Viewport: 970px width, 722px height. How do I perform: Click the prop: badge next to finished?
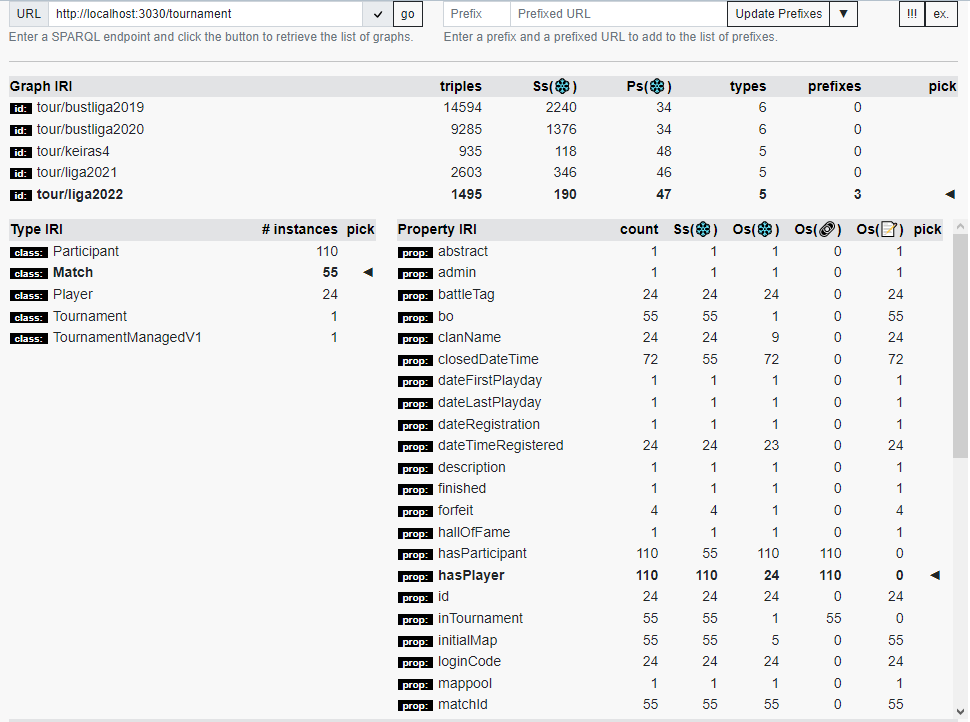(x=415, y=489)
